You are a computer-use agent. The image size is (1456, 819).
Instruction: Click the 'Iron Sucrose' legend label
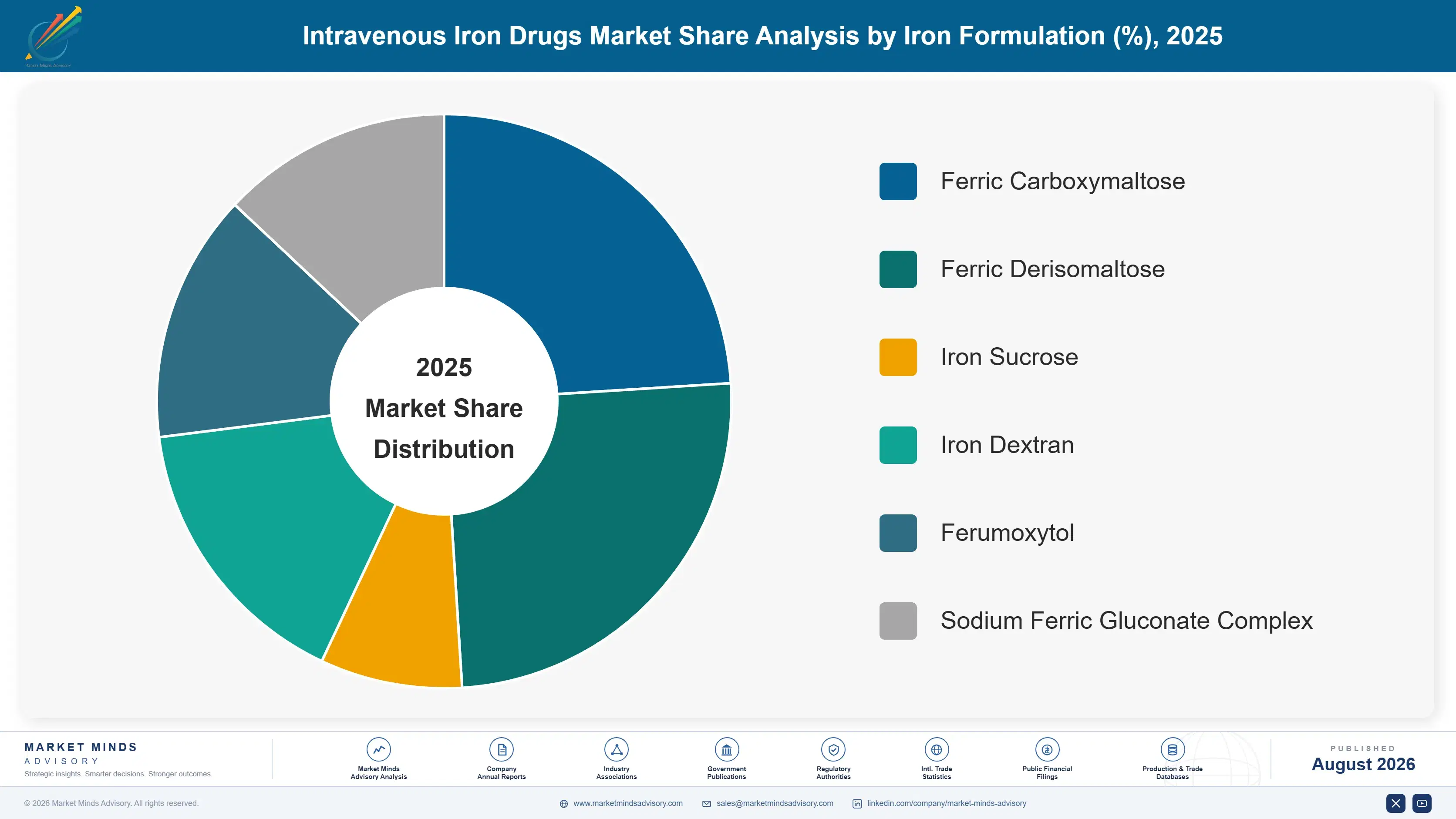pos(1009,357)
